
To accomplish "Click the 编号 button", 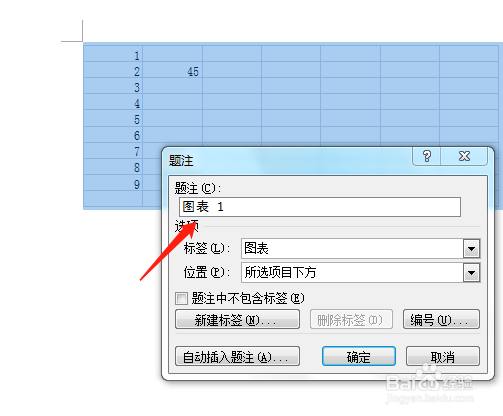I will click(441, 319).
